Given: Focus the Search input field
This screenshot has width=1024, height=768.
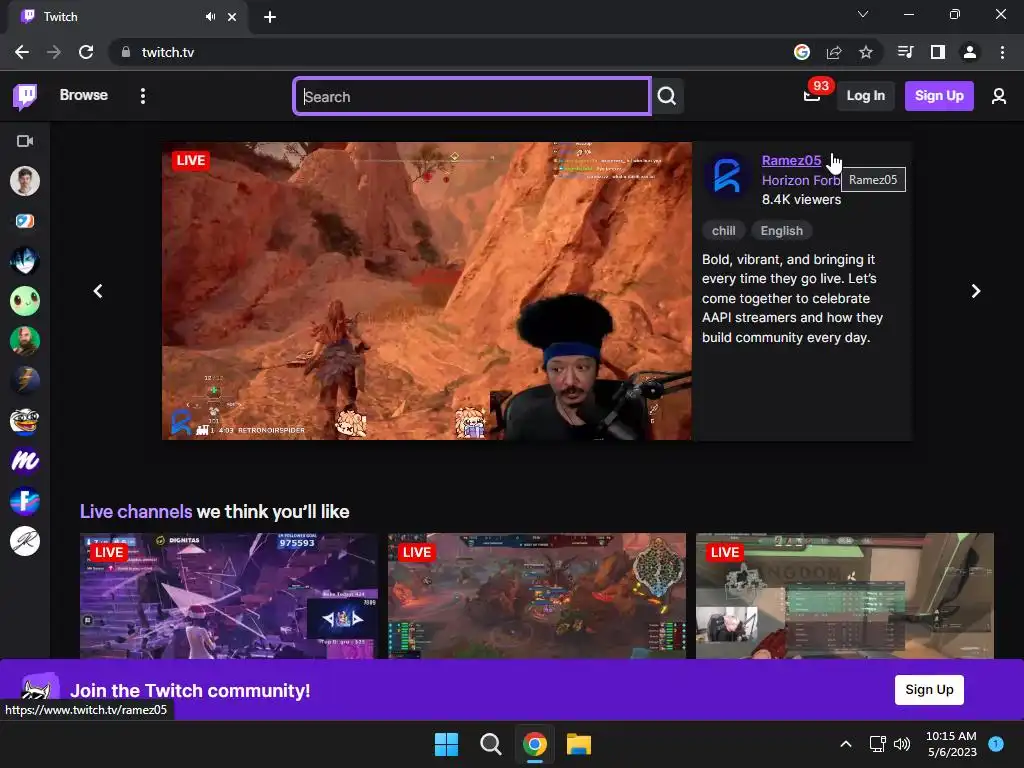Looking at the screenshot, I should coord(472,97).
